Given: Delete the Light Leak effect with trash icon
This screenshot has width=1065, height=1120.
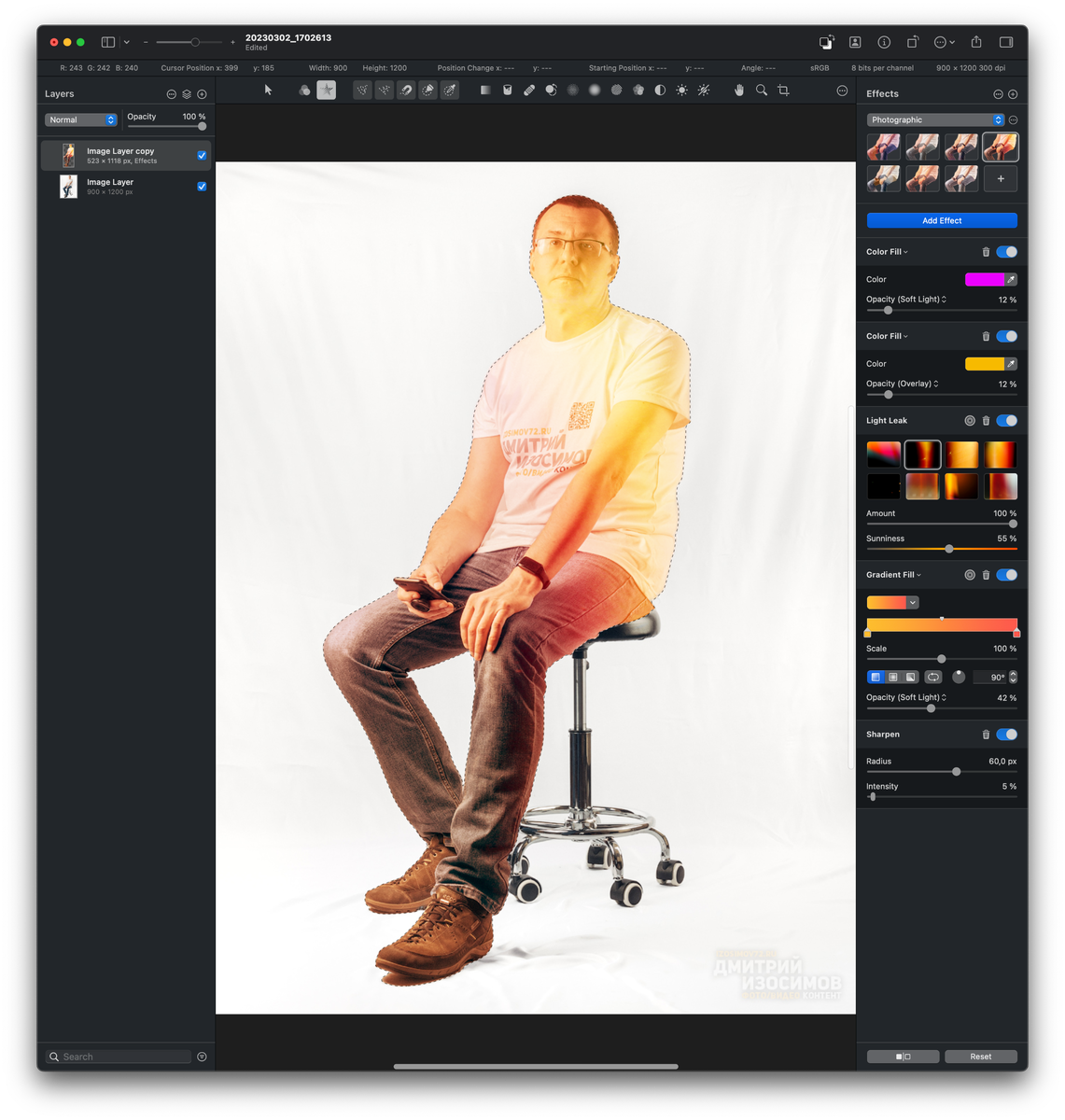Looking at the screenshot, I should (986, 421).
